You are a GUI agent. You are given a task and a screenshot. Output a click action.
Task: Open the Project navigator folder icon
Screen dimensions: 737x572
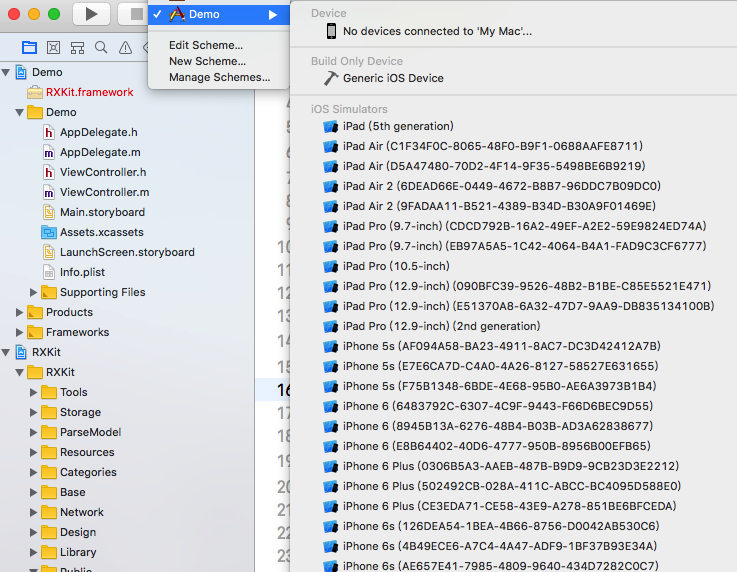point(29,47)
